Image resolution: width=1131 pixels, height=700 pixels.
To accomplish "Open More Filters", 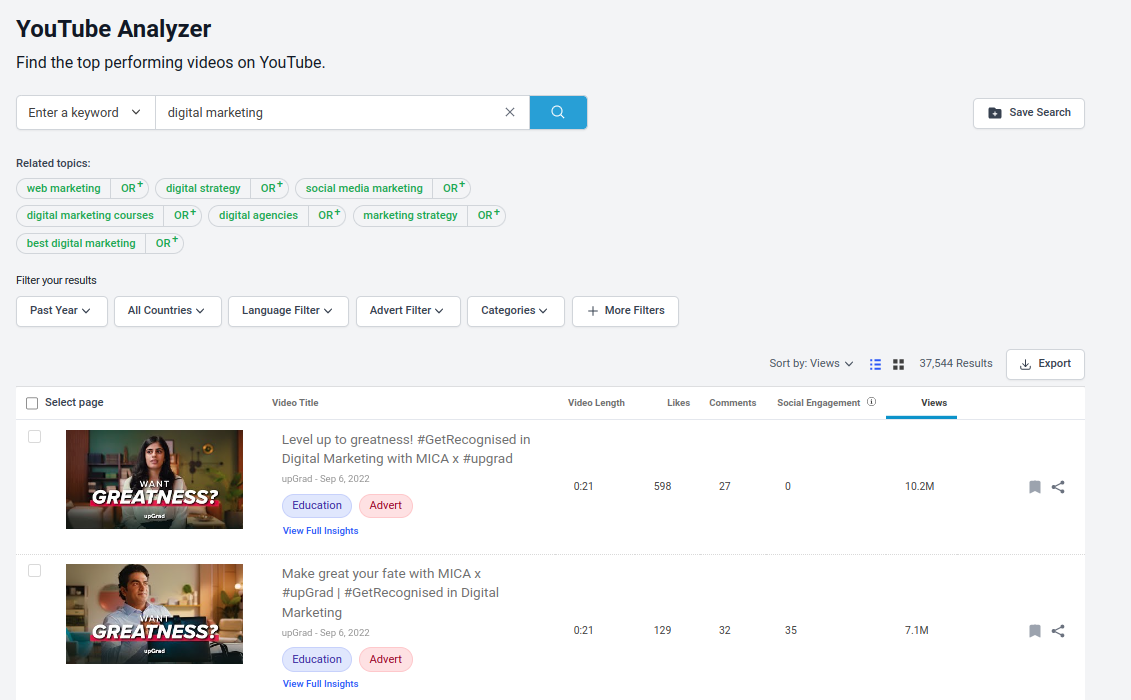I will pos(625,311).
